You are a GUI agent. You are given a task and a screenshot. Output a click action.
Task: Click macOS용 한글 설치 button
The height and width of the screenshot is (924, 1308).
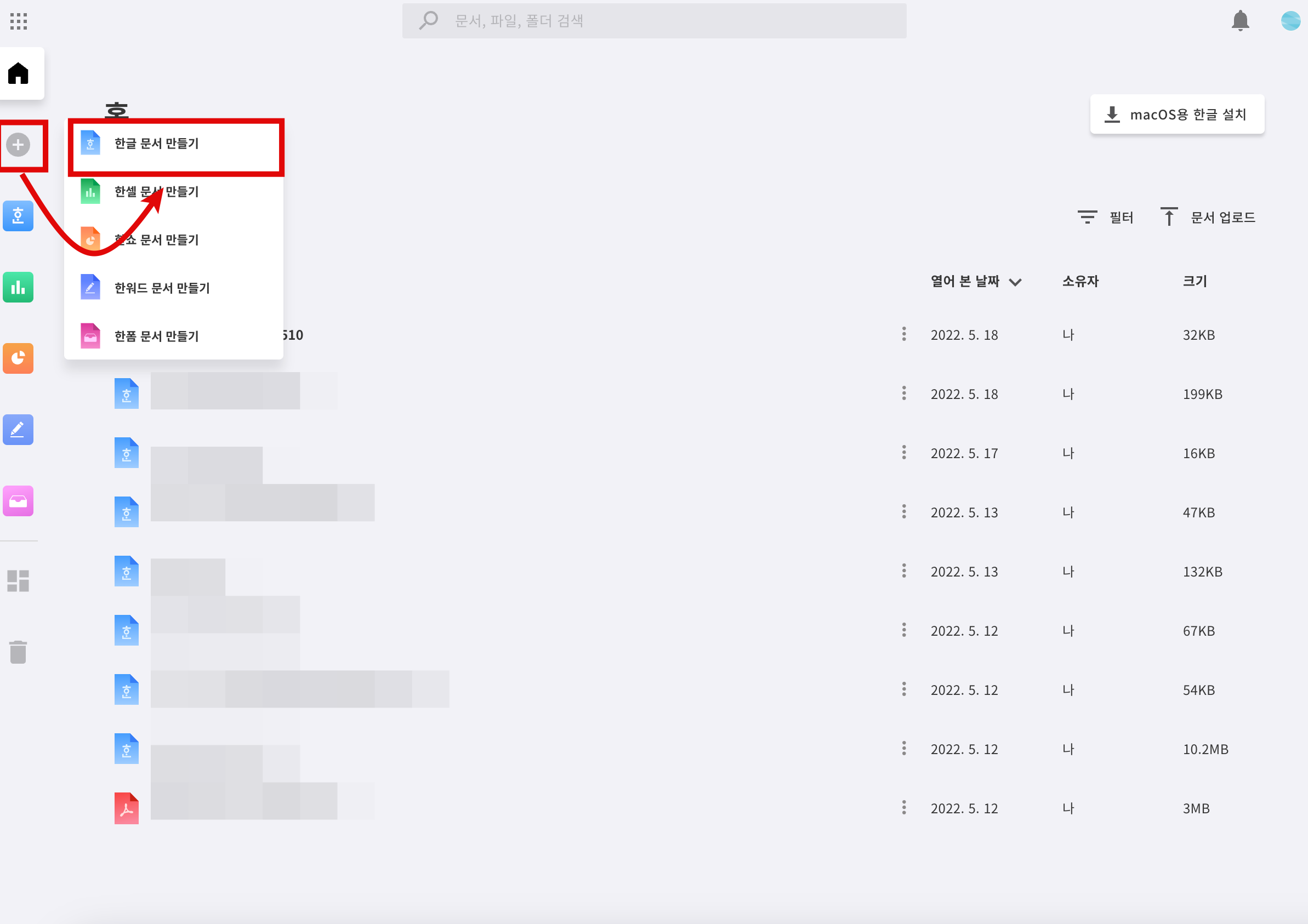(x=1177, y=115)
